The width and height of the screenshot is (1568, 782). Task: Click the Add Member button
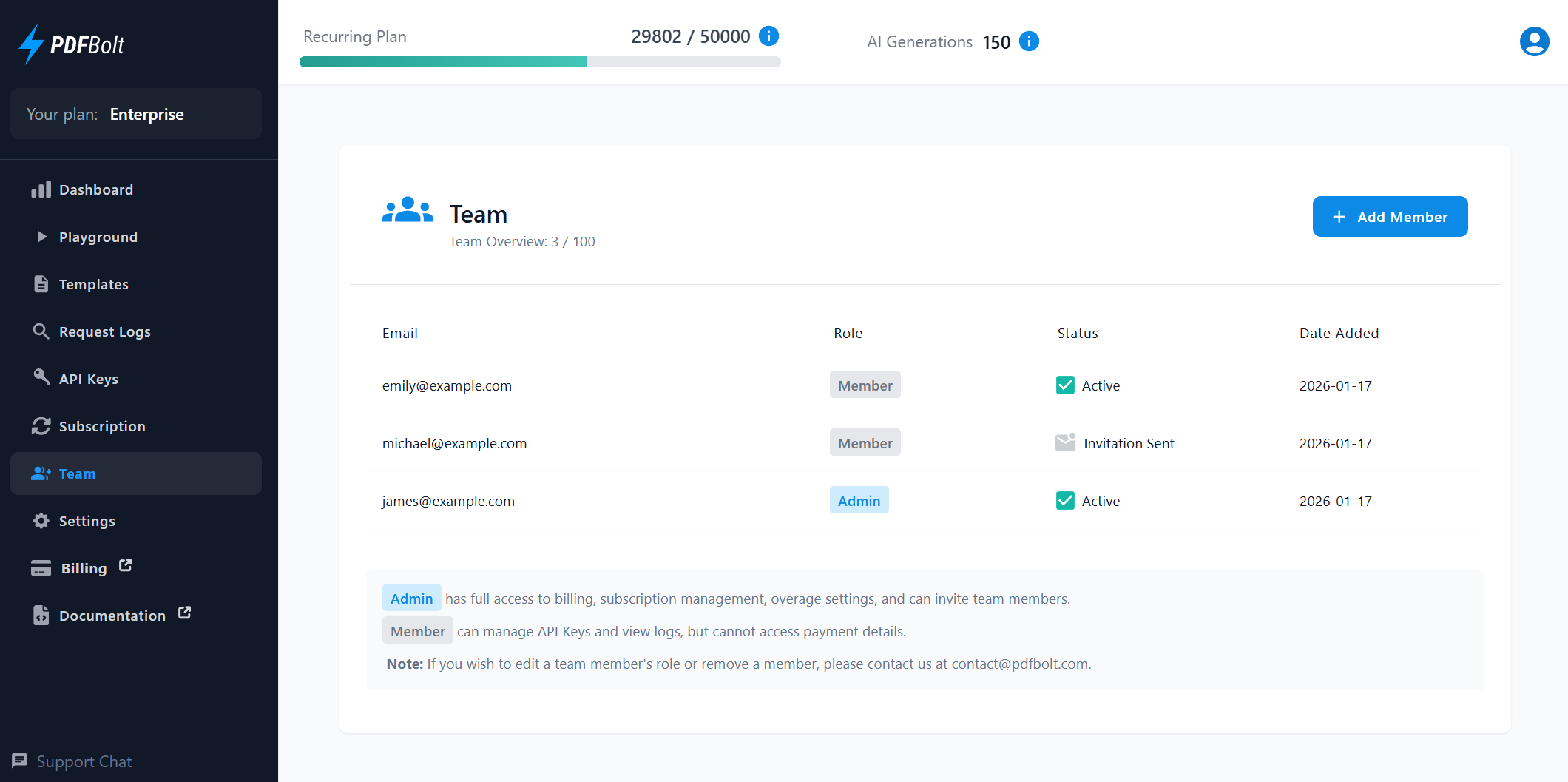1390,216
